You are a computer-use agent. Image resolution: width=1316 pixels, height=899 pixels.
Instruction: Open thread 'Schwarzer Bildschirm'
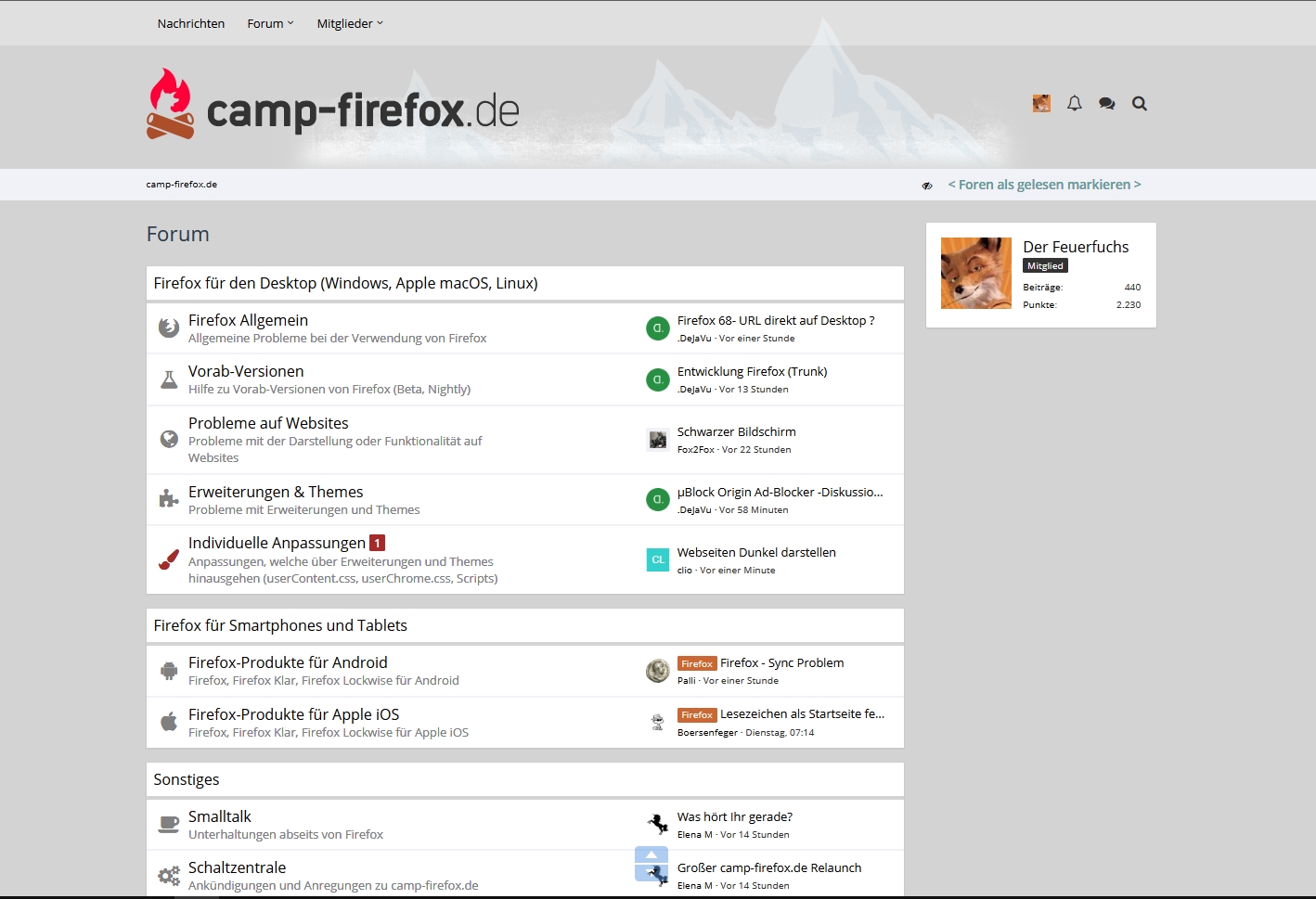tap(737, 431)
